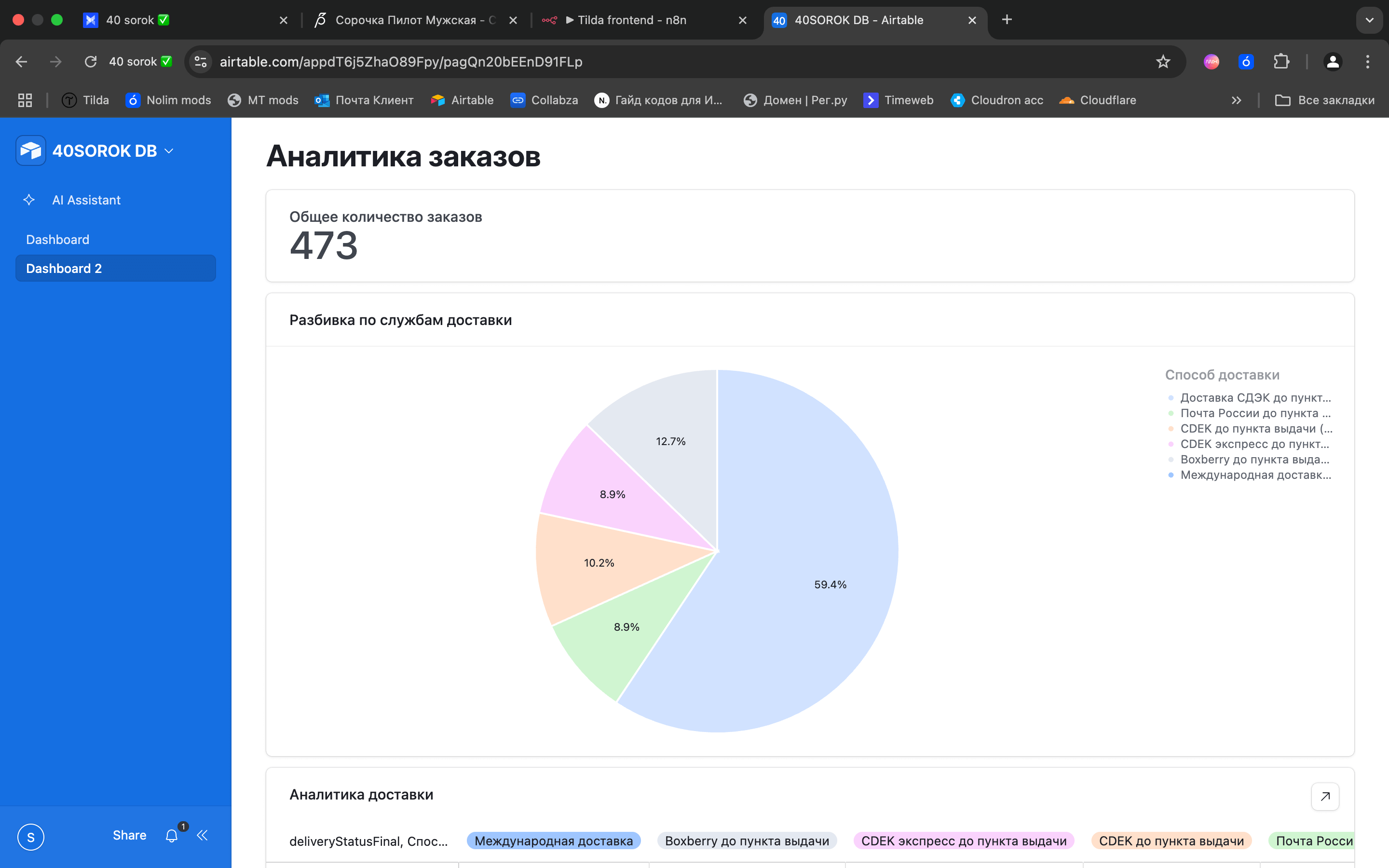Click the deliveryStatusFinal column header
1389x868 pixels.
pos(368,841)
